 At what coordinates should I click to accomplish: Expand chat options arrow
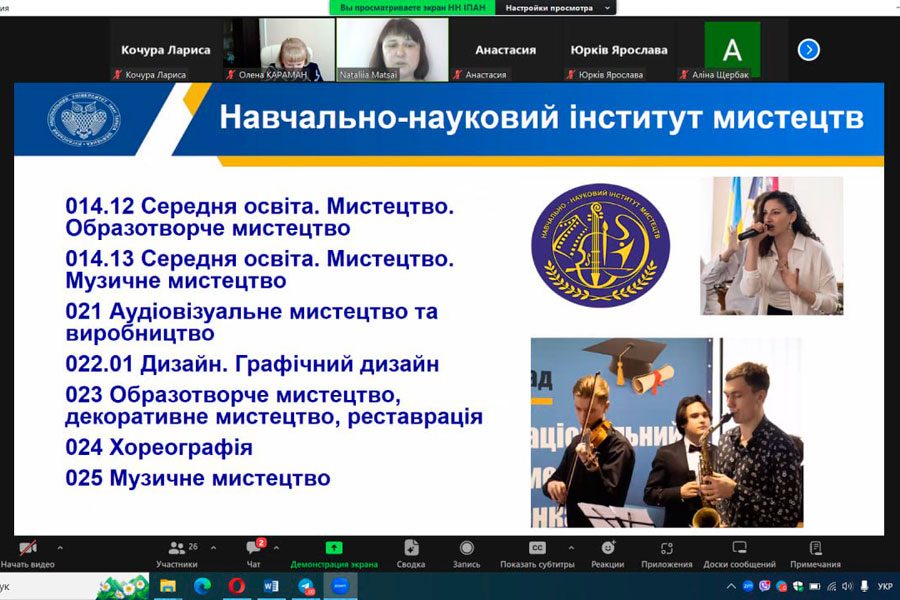click(277, 548)
